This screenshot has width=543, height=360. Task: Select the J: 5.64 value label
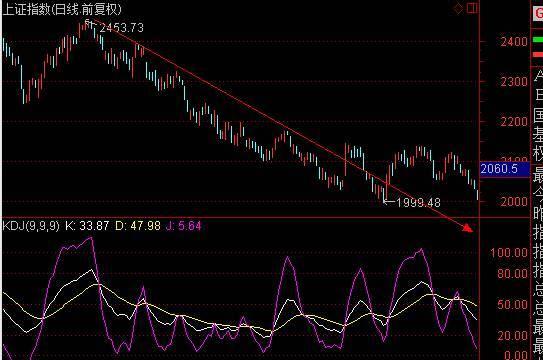(x=183, y=226)
